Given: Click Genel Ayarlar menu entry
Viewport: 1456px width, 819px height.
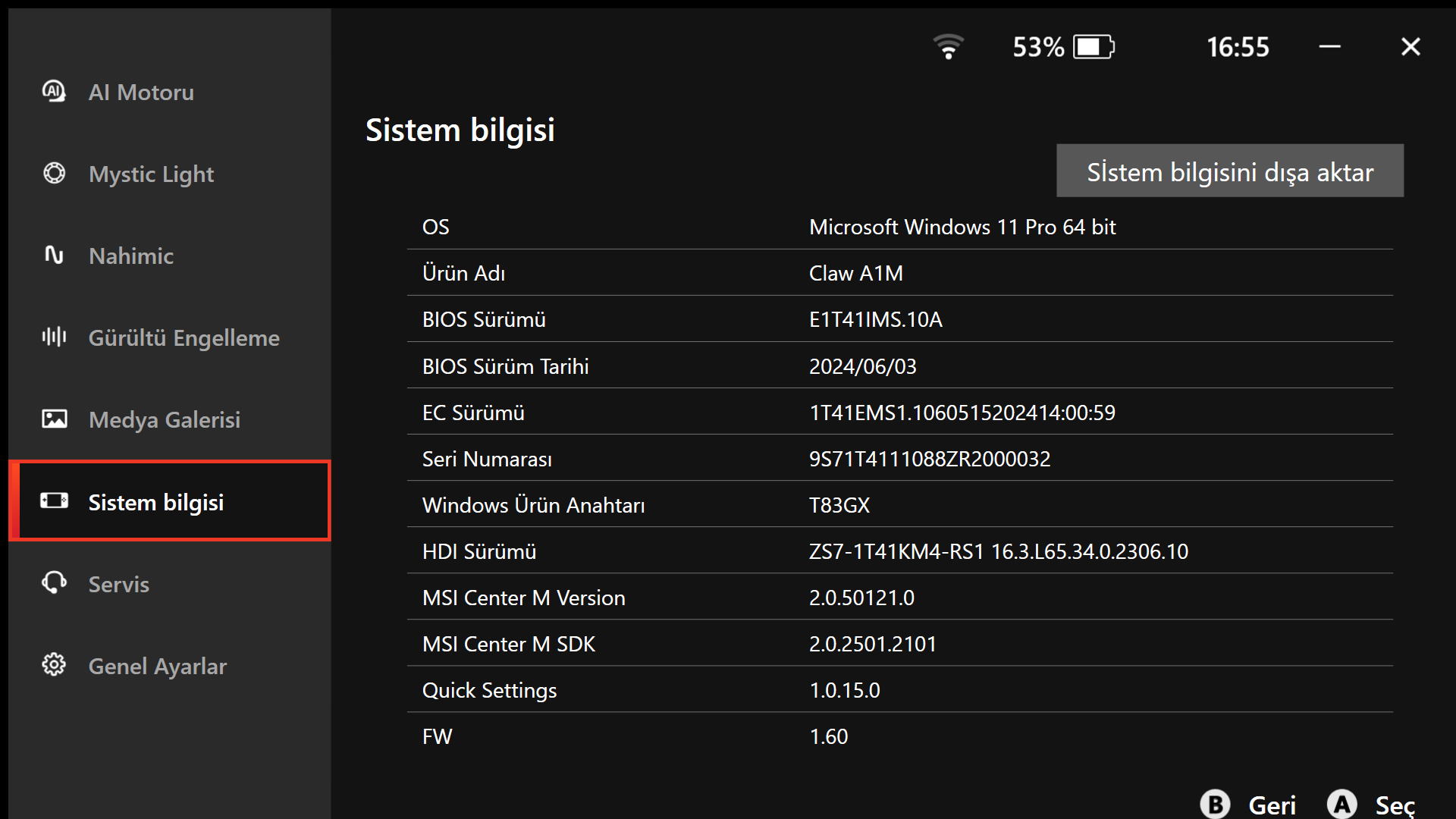Looking at the screenshot, I should coord(160,665).
